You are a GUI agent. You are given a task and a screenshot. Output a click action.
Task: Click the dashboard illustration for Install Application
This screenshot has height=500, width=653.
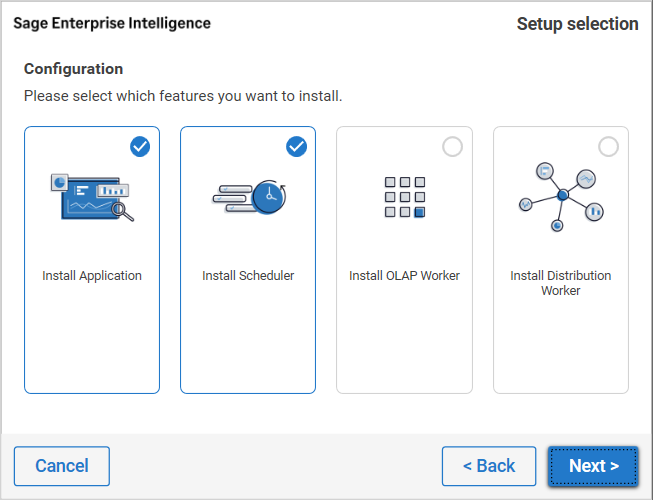(92, 196)
